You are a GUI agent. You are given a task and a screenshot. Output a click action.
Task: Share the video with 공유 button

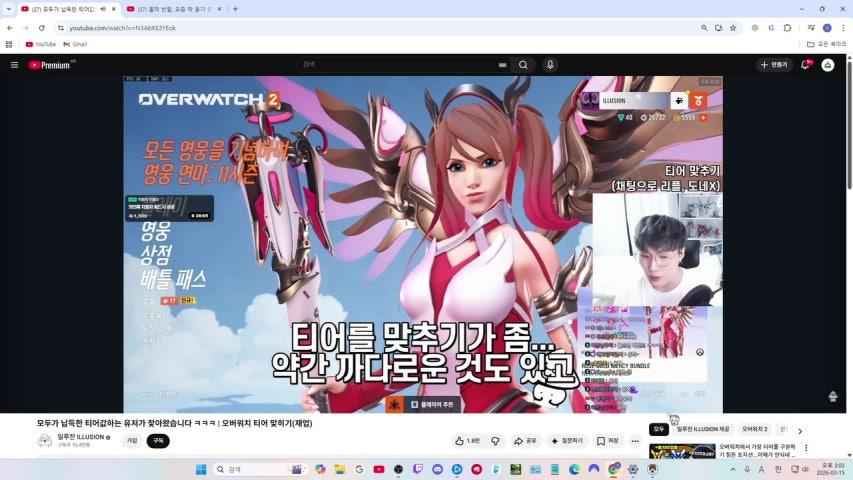coord(525,441)
